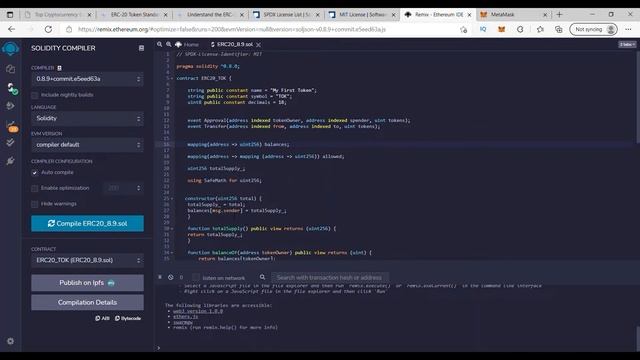Viewport: 640px width, 360px height.
Task: Click the zoom in icon in editor
Action: pyautogui.click(x=169, y=44)
